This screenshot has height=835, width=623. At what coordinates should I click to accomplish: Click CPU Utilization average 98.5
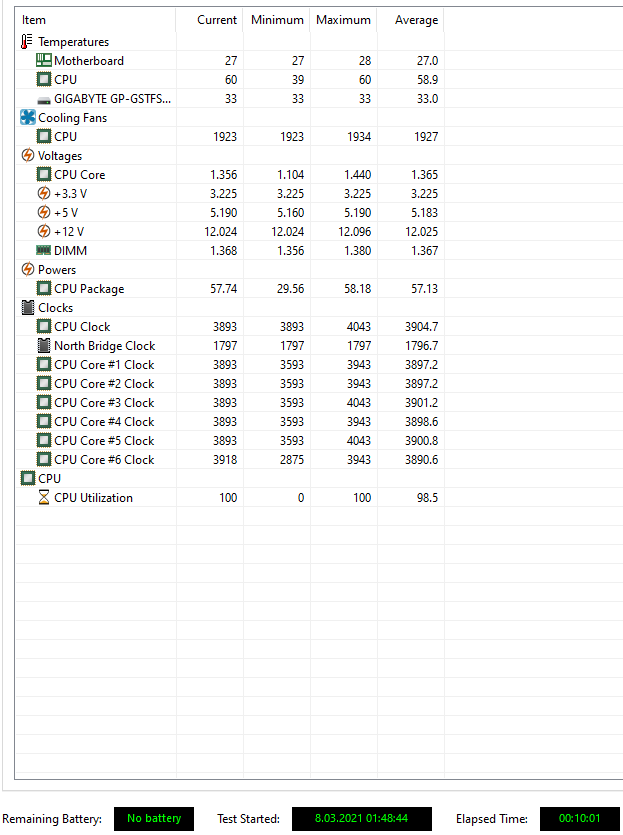click(x=427, y=497)
